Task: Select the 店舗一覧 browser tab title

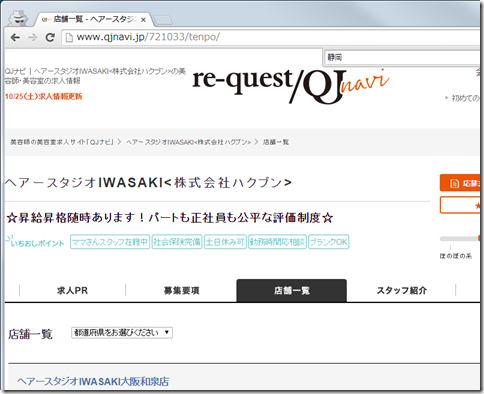Action: point(95,19)
